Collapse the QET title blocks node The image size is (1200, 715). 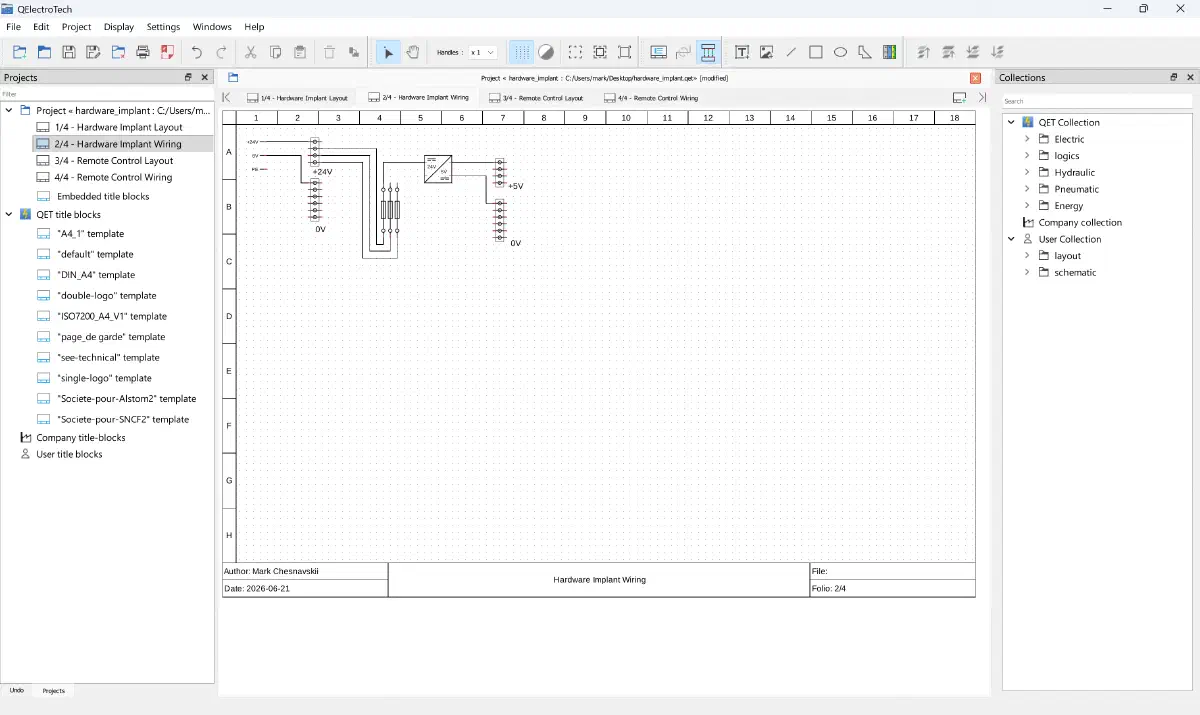(9, 214)
